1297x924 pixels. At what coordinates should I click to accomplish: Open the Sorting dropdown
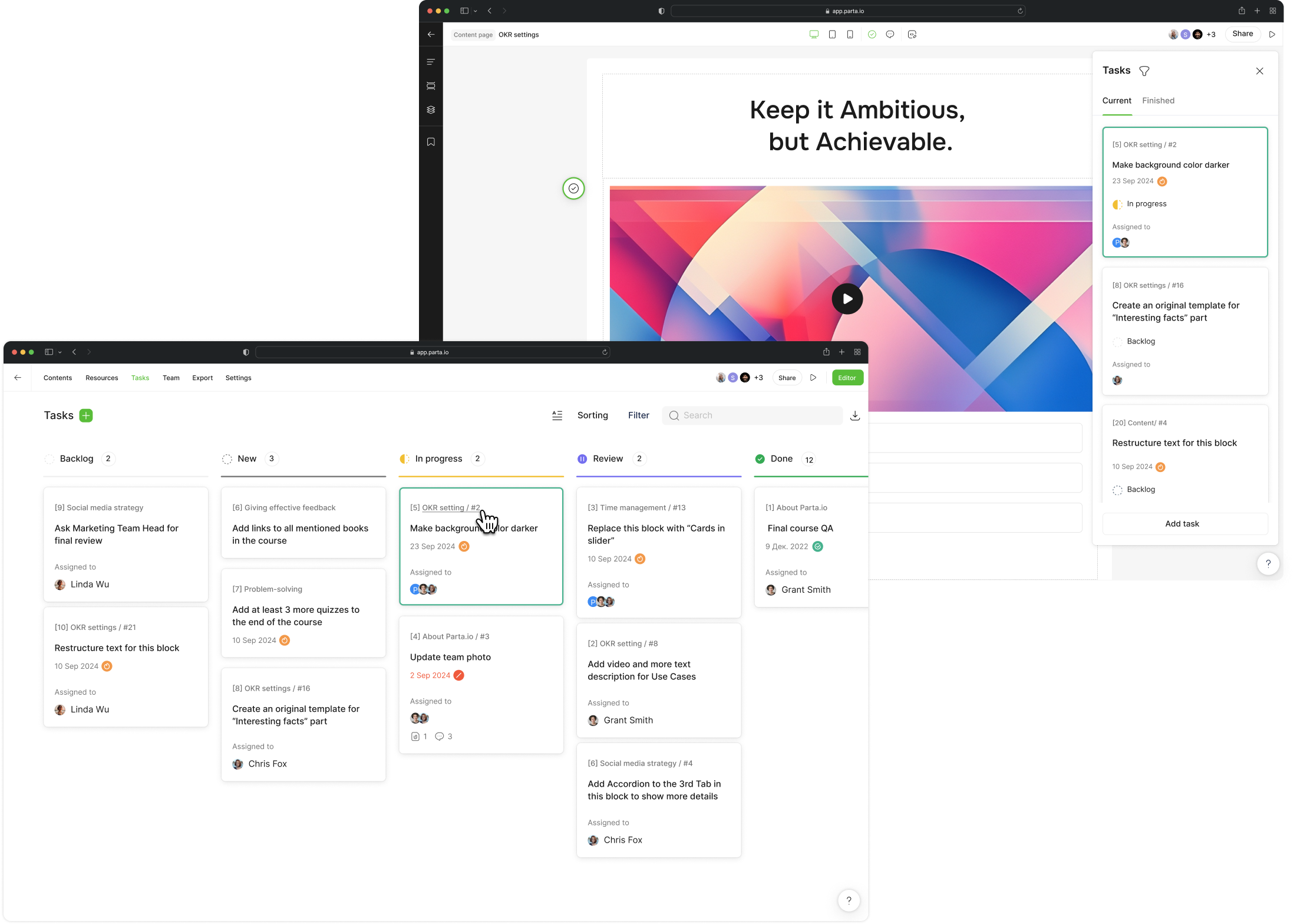[x=592, y=415]
